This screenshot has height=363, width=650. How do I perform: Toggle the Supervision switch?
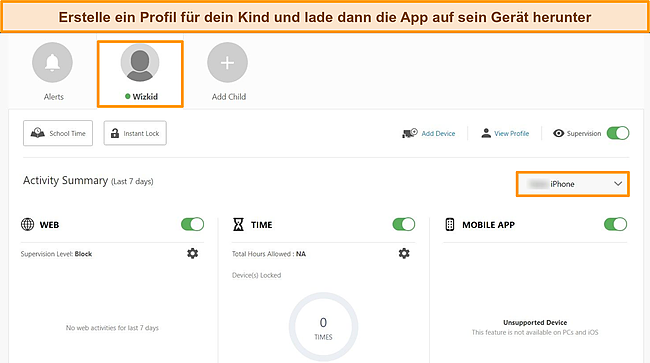[618, 133]
